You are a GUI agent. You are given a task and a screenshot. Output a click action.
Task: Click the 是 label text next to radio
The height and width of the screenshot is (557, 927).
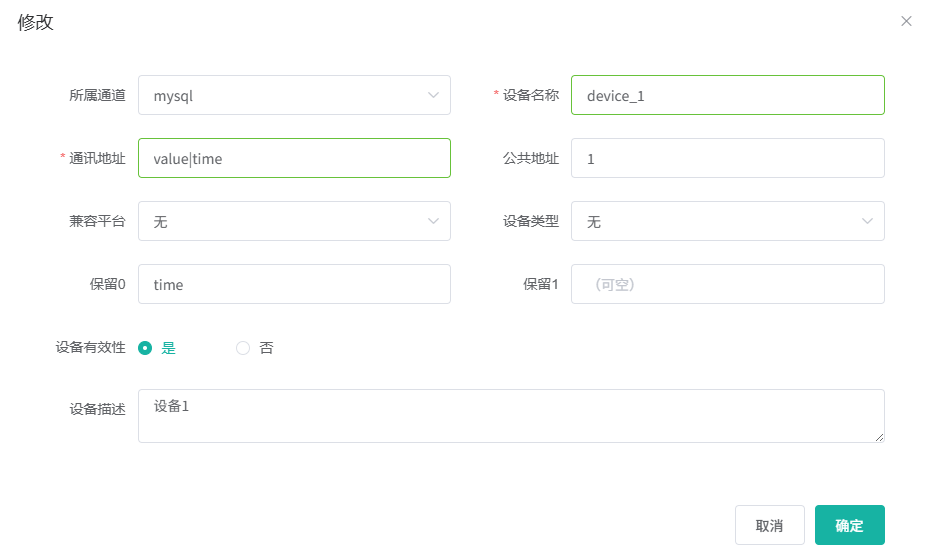pyautogui.click(x=169, y=348)
